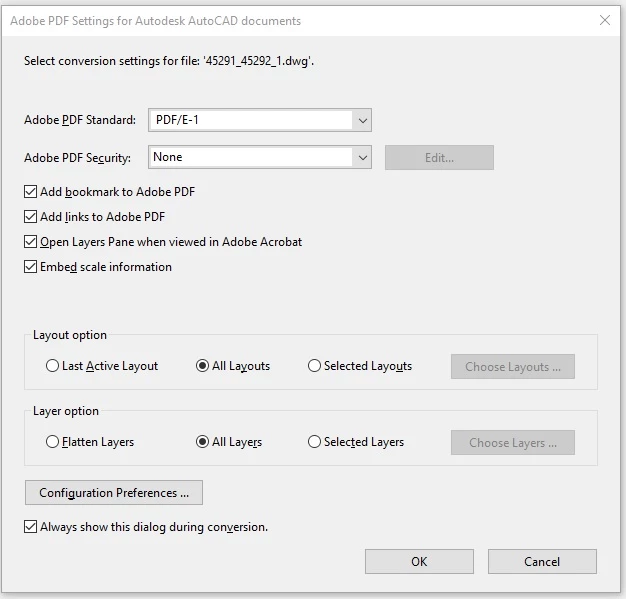The height and width of the screenshot is (599, 626).
Task: Choose Selected Layouts radio option
Action: [314, 366]
